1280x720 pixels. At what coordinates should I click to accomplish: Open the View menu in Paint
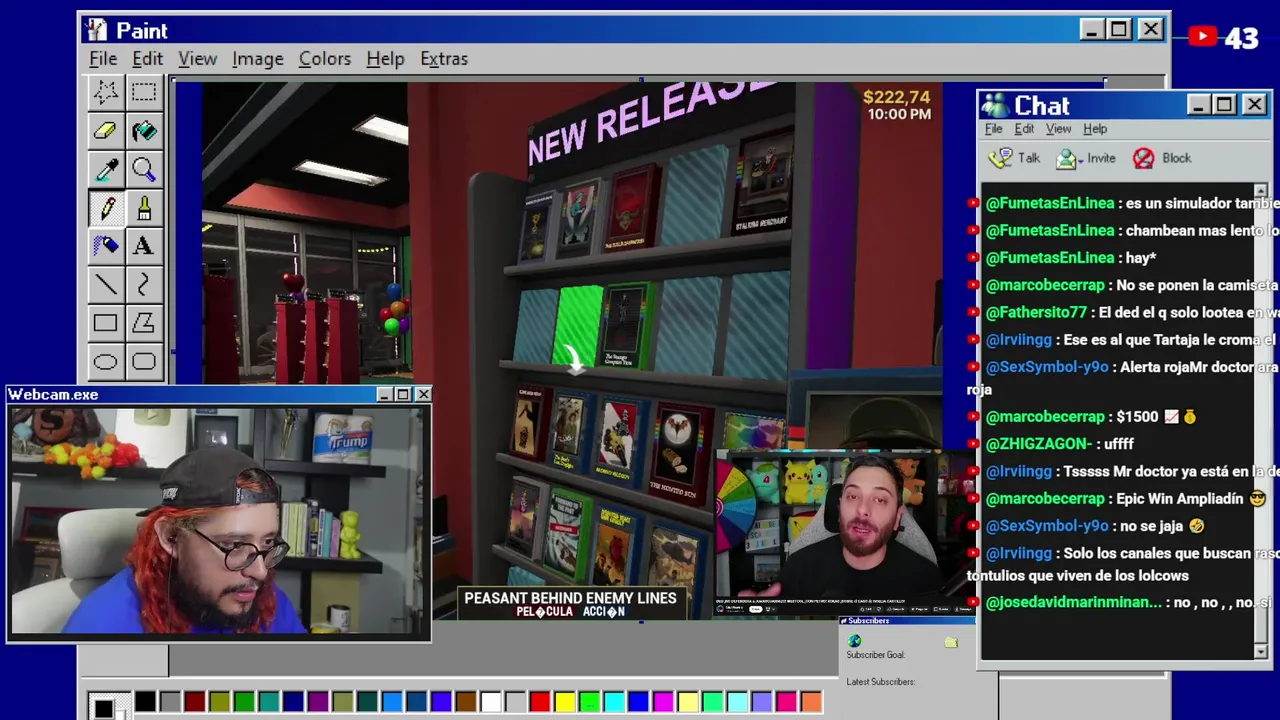[197, 59]
